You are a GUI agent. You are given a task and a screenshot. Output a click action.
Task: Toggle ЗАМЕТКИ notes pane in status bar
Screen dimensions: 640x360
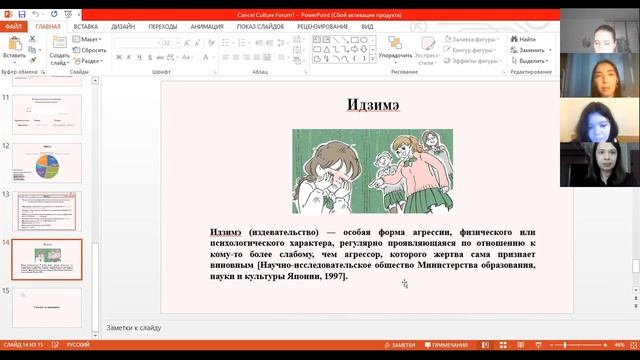pyautogui.click(x=400, y=345)
